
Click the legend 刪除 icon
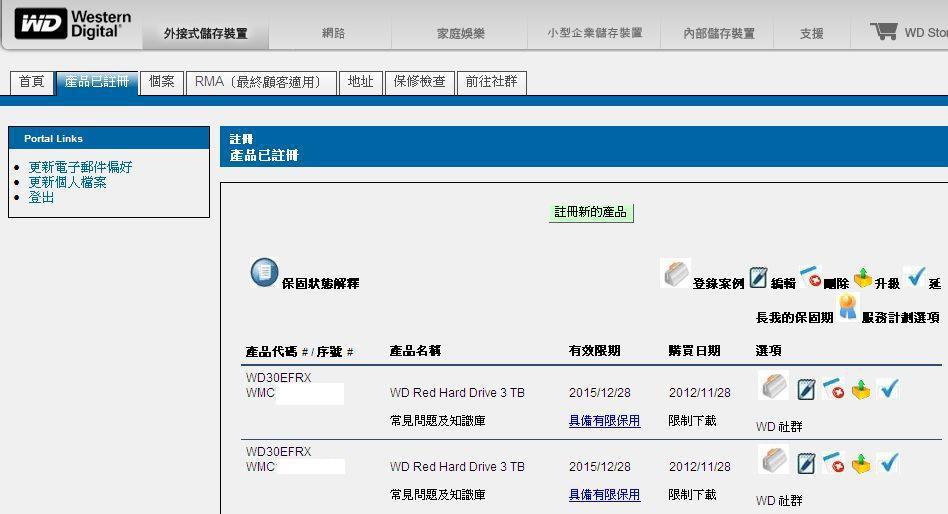coord(810,276)
